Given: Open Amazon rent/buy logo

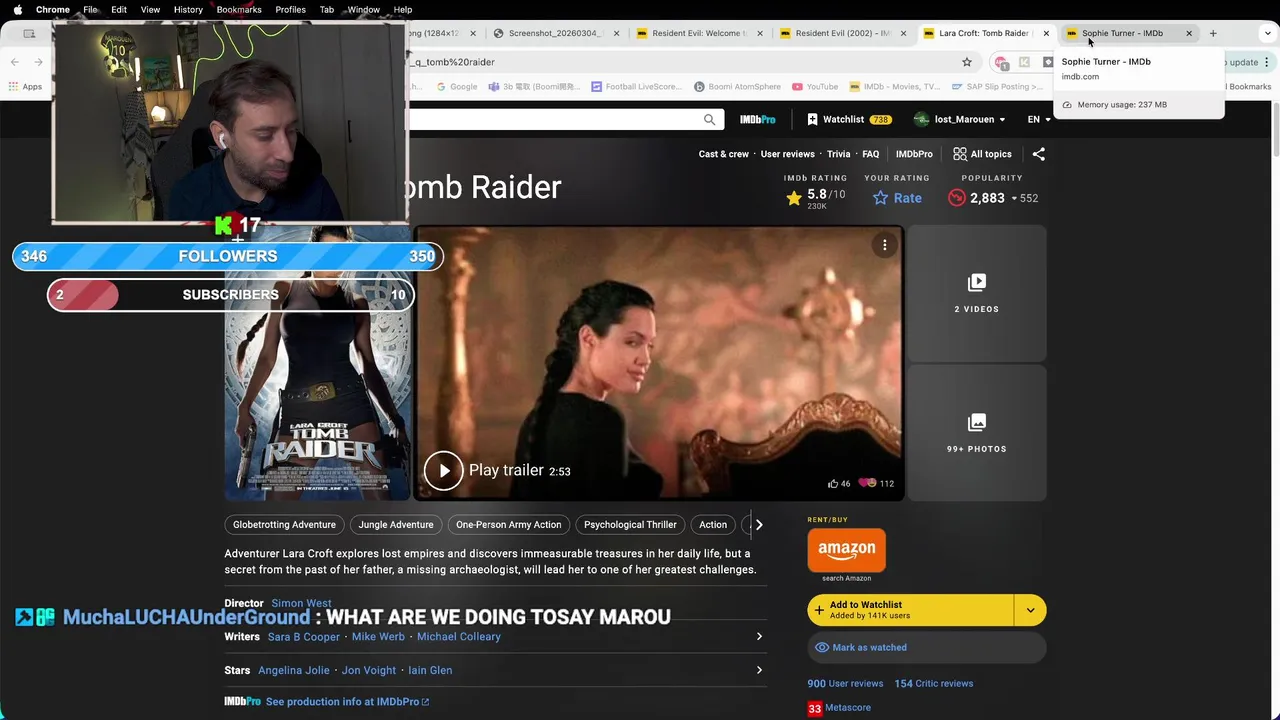Looking at the screenshot, I should click(x=846, y=549).
